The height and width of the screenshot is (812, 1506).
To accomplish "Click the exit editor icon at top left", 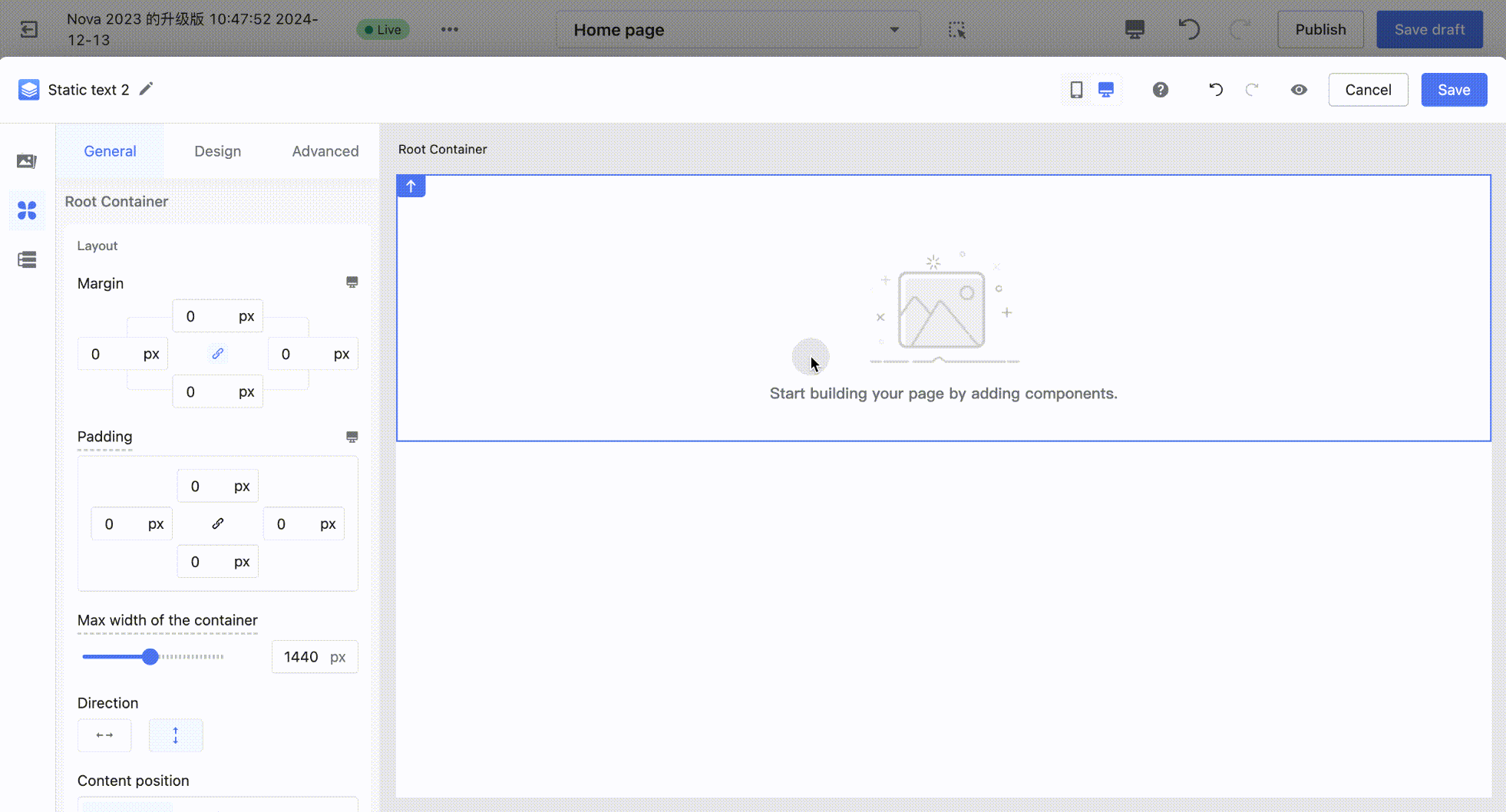I will [29, 30].
